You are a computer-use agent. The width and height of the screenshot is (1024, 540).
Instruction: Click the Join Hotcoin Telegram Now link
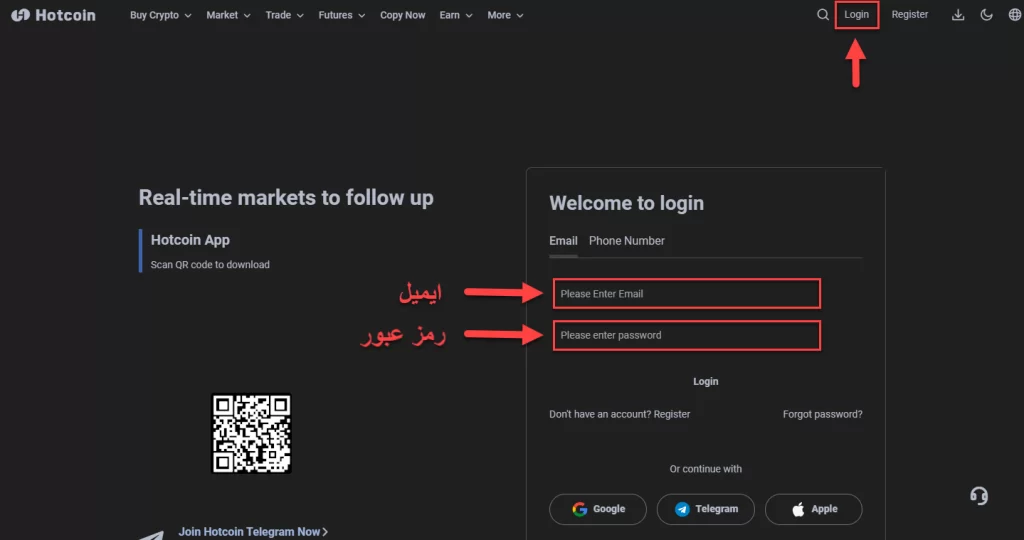pyautogui.click(x=253, y=532)
